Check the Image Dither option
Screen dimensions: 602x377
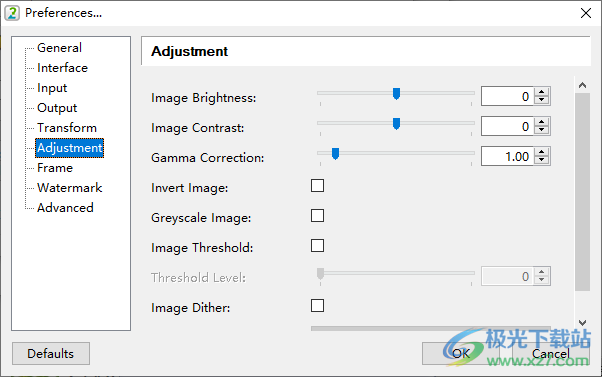pos(318,306)
